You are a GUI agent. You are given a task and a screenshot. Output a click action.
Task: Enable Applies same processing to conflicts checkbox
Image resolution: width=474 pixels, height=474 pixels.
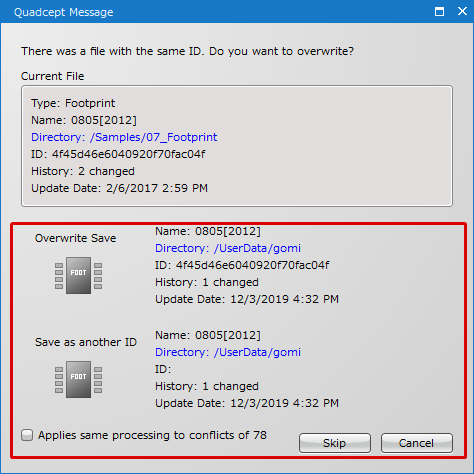point(27,435)
